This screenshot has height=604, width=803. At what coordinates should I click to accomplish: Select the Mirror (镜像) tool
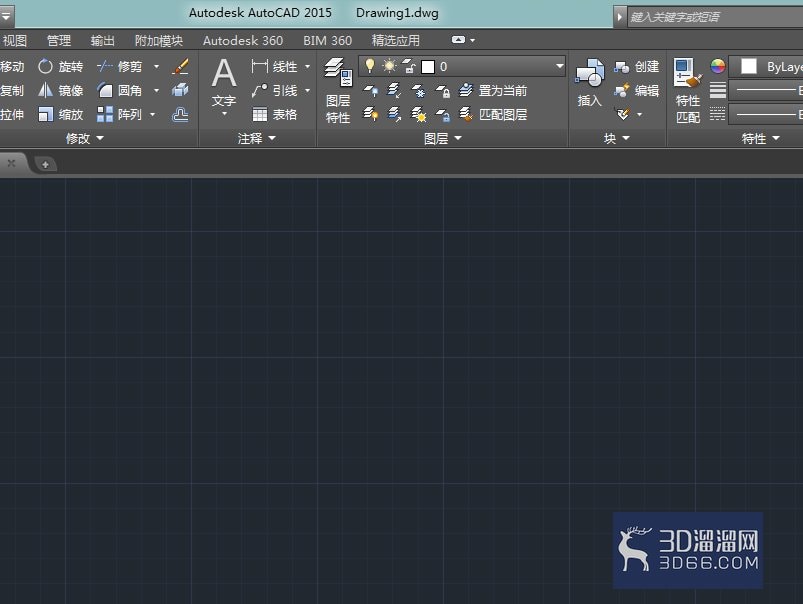pos(60,91)
